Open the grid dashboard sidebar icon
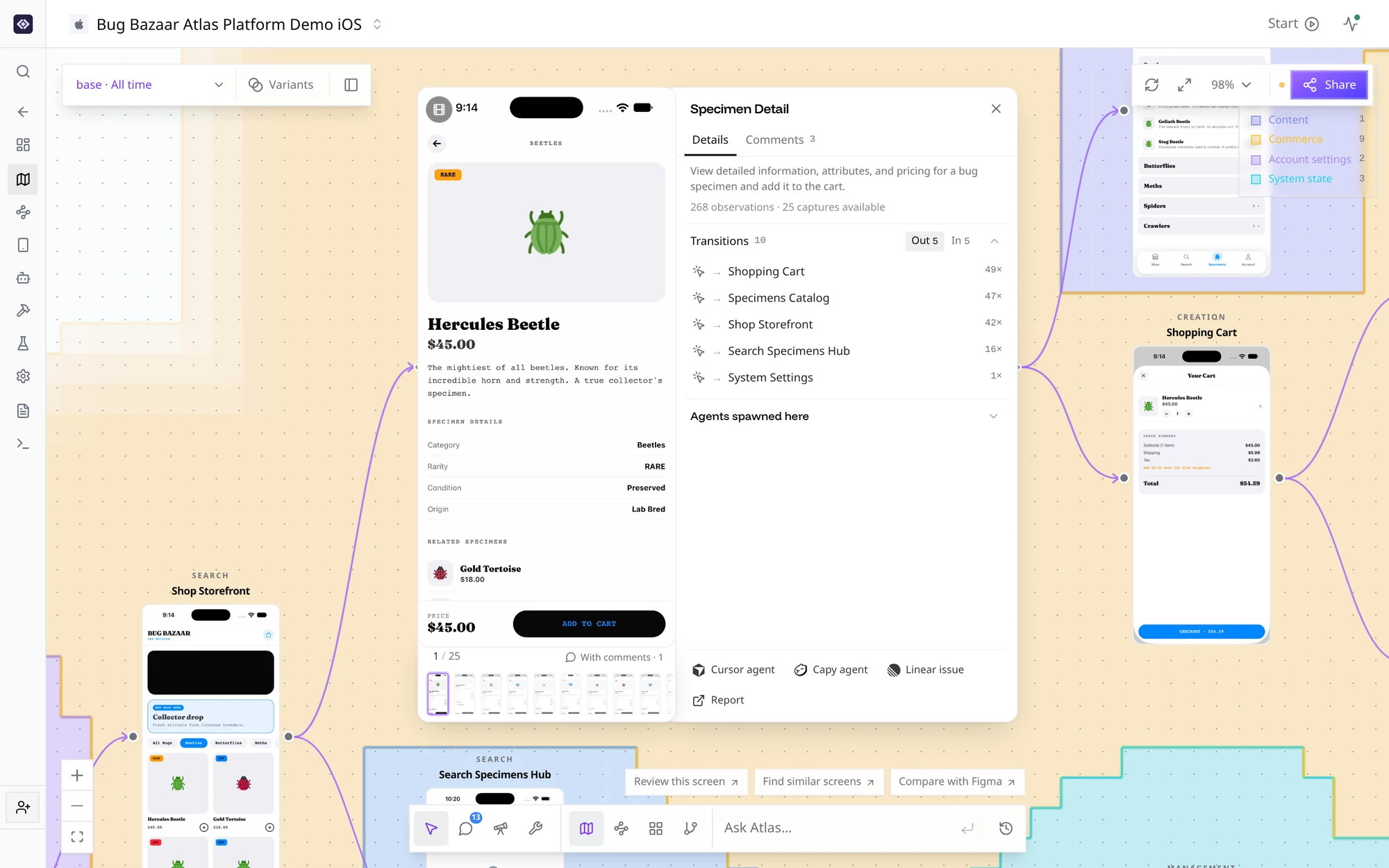 [23, 144]
